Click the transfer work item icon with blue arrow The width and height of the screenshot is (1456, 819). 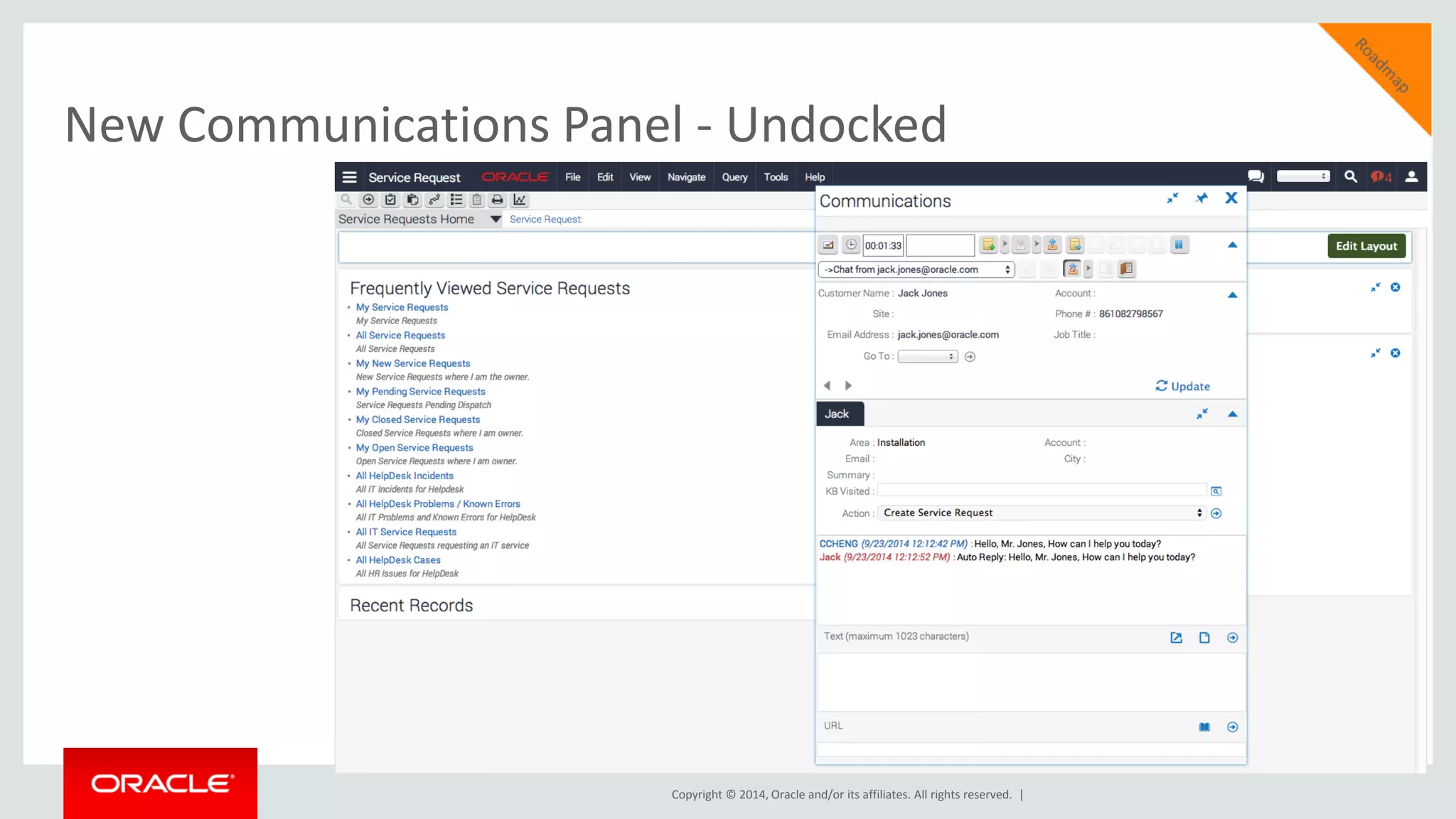pyautogui.click(x=1075, y=245)
